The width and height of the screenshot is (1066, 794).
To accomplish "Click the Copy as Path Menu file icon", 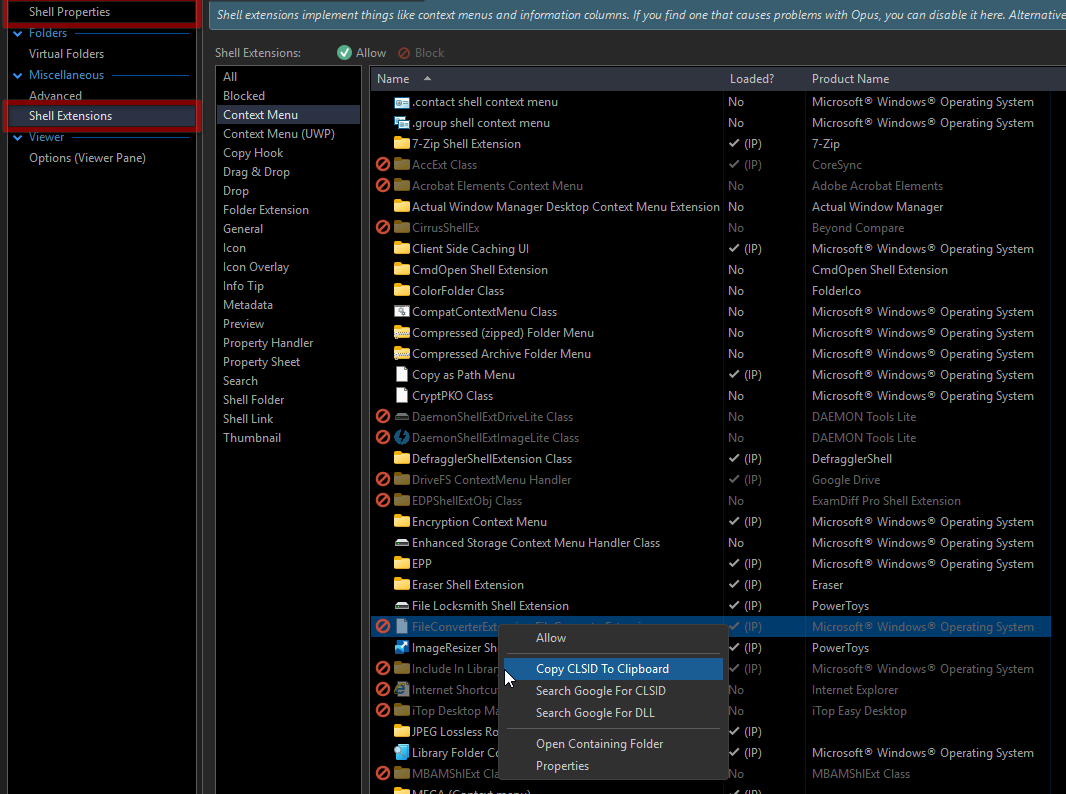I will pos(402,375).
